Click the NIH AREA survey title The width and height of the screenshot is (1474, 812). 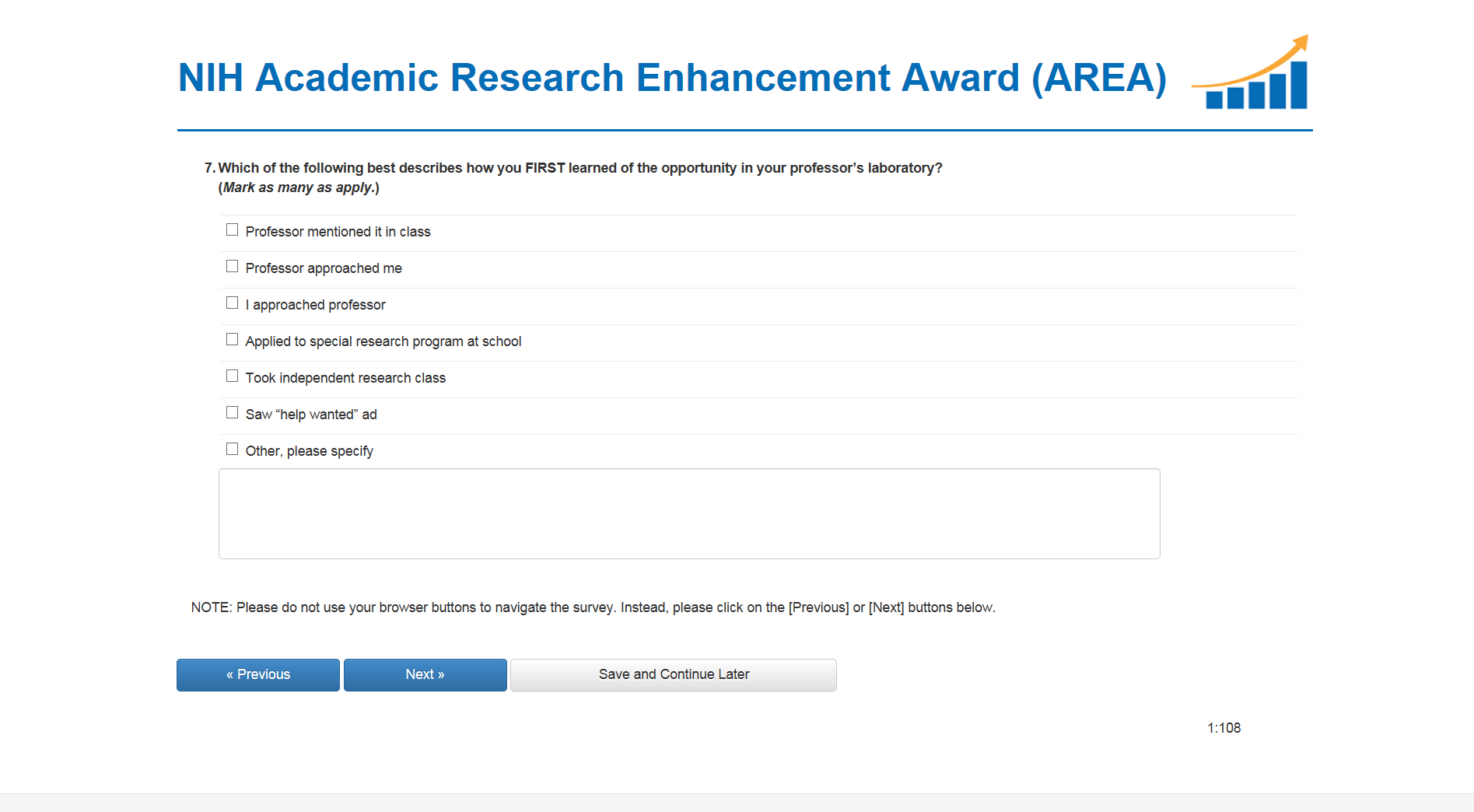pyautogui.click(x=672, y=78)
